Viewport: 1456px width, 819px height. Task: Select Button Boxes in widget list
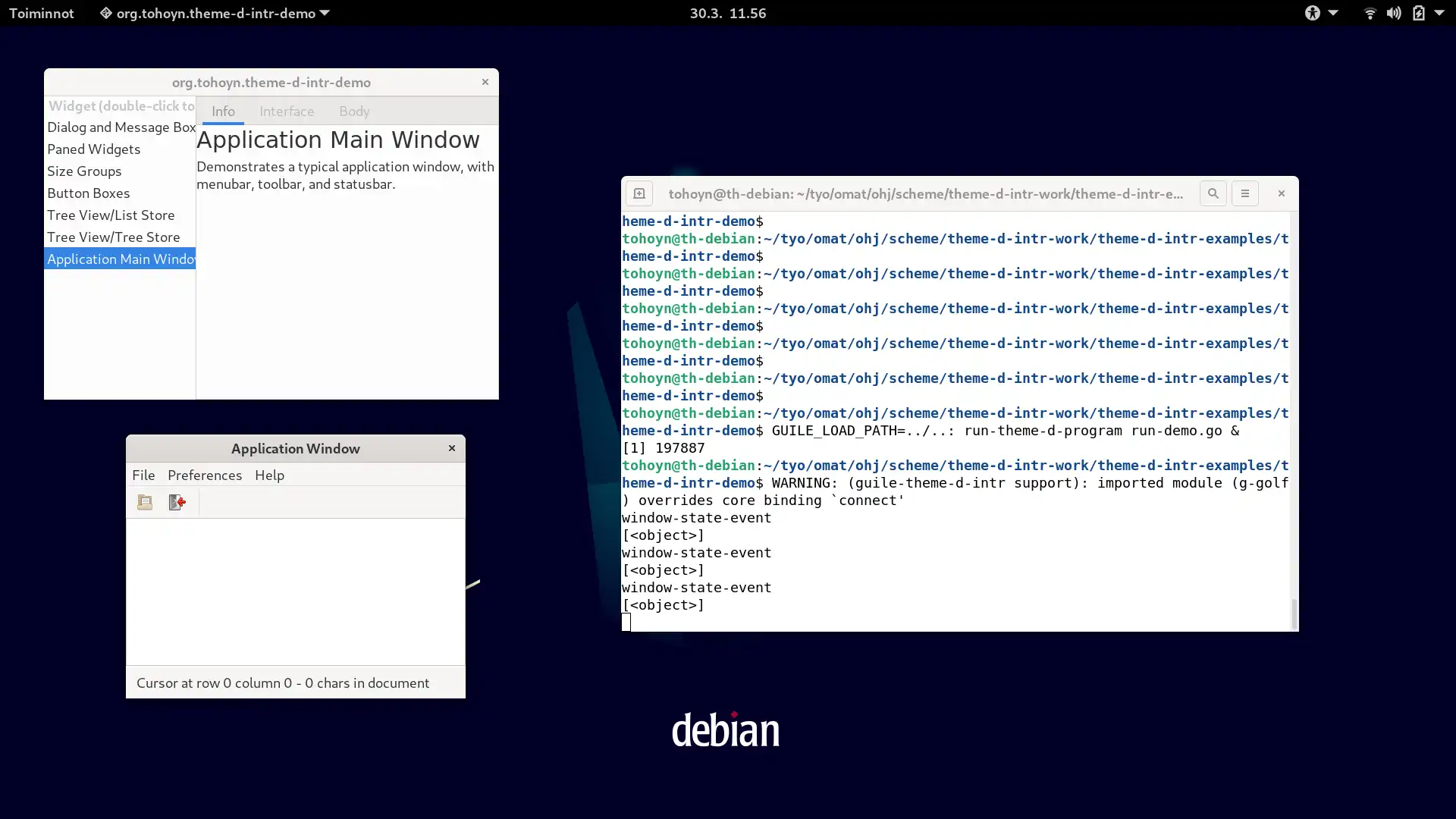[x=89, y=193]
